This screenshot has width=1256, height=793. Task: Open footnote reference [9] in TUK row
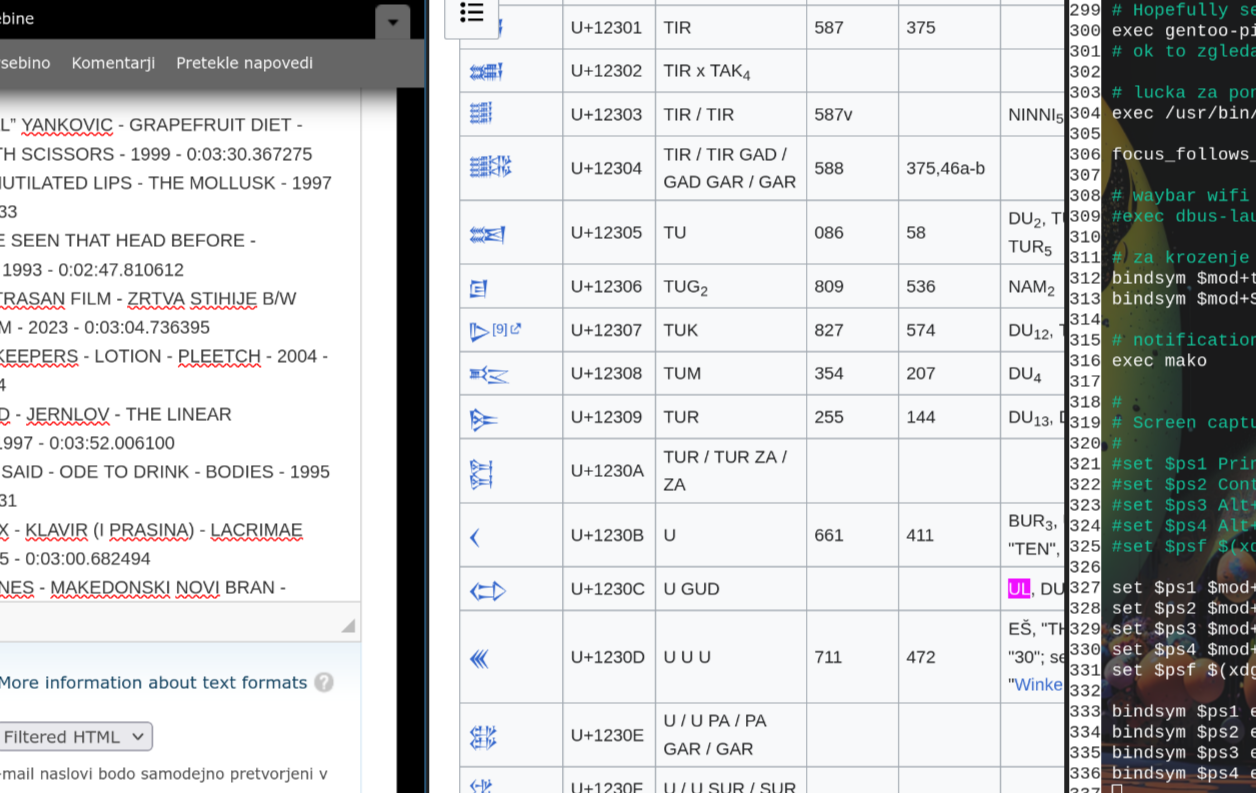(500, 329)
